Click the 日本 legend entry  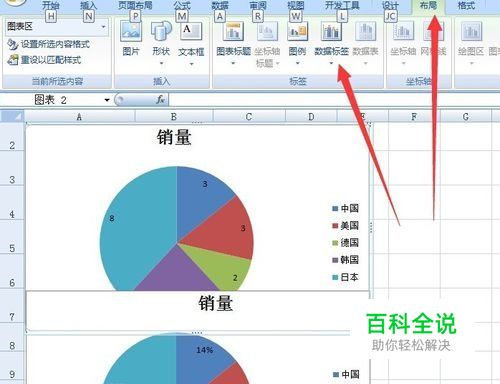[346, 277]
